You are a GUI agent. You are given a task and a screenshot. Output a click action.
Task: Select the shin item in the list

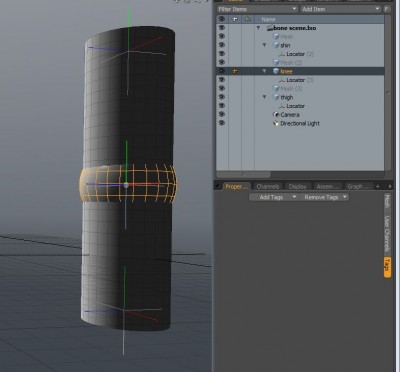tap(300, 45)
